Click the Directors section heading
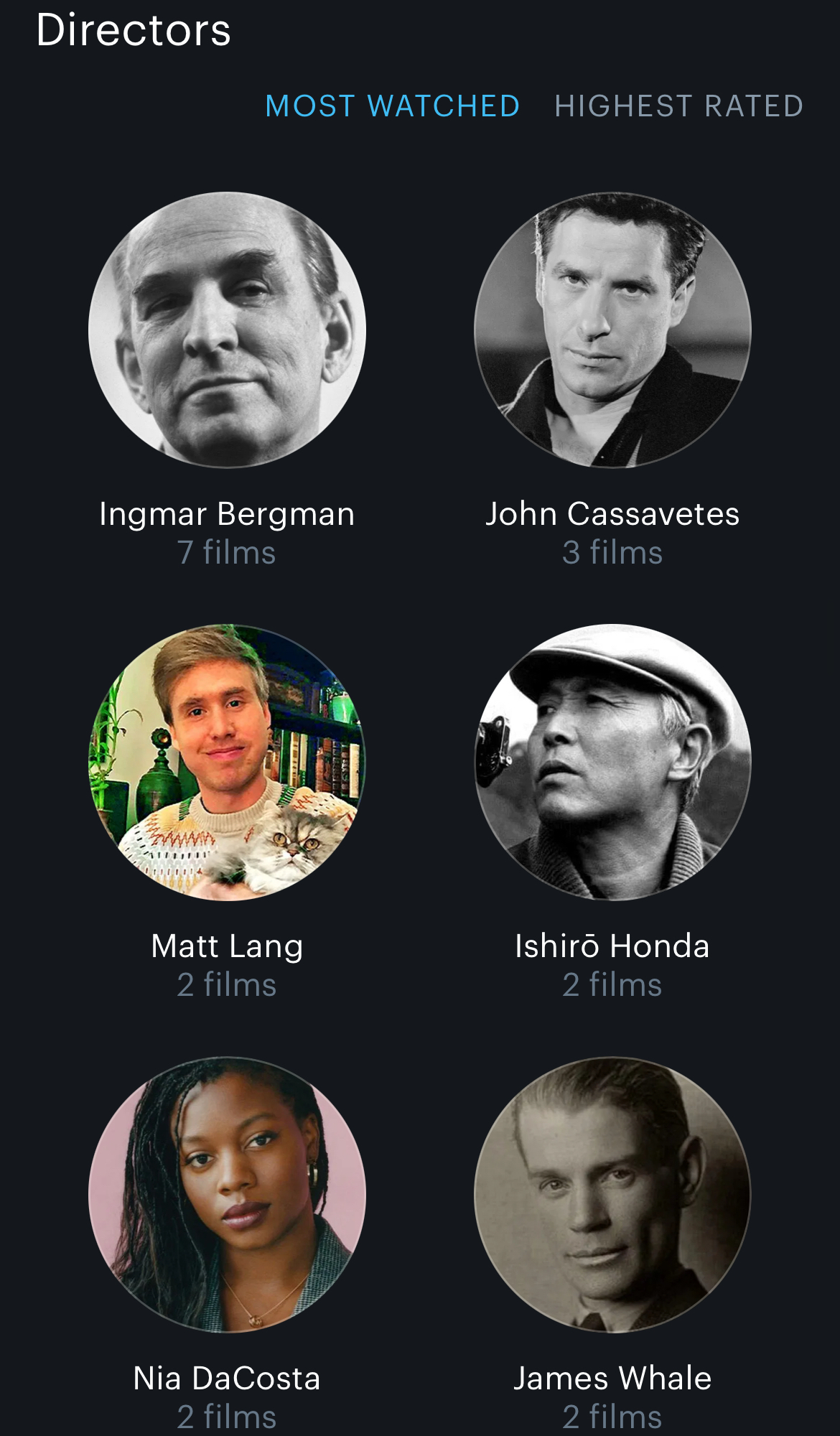 134,30
